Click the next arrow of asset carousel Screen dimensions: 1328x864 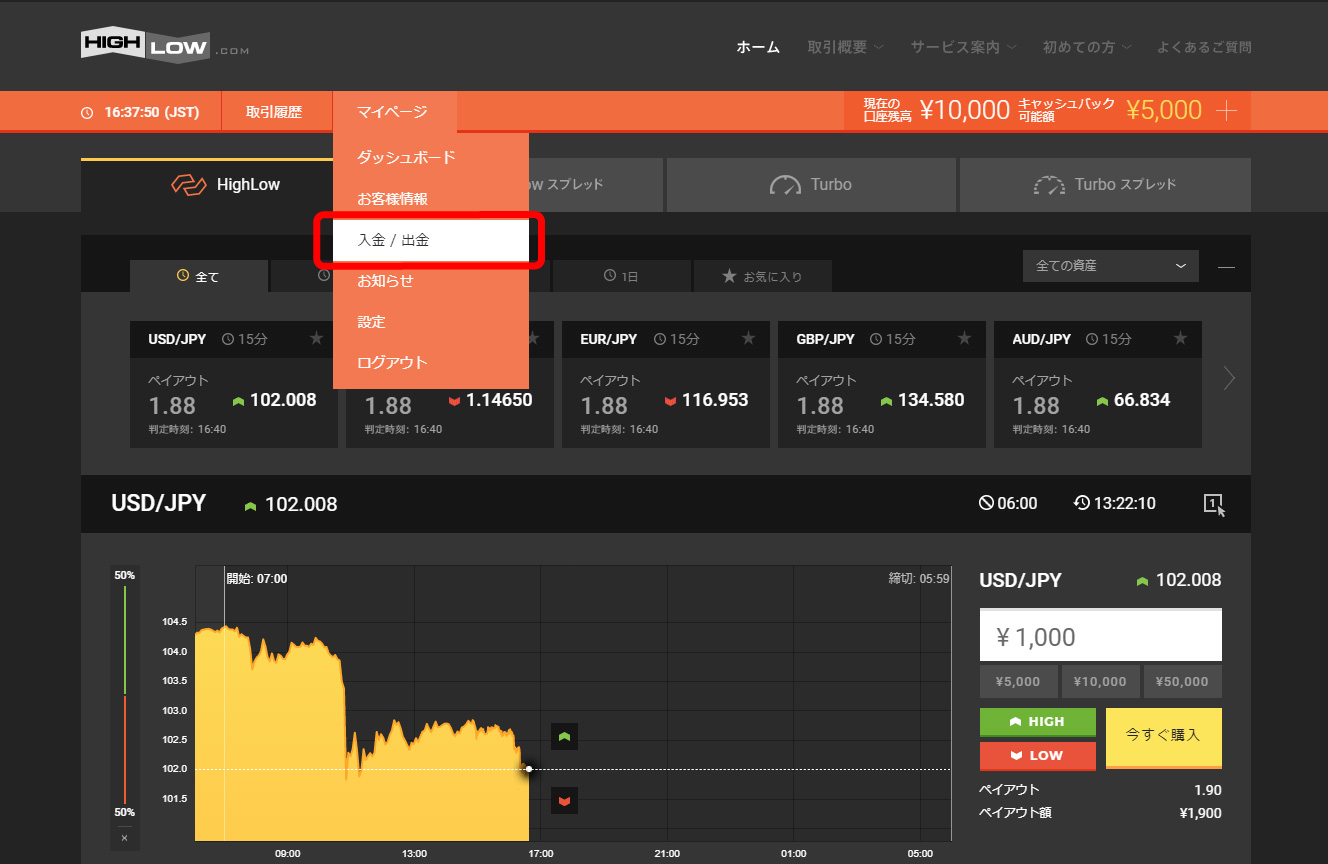pos(1229,378)
